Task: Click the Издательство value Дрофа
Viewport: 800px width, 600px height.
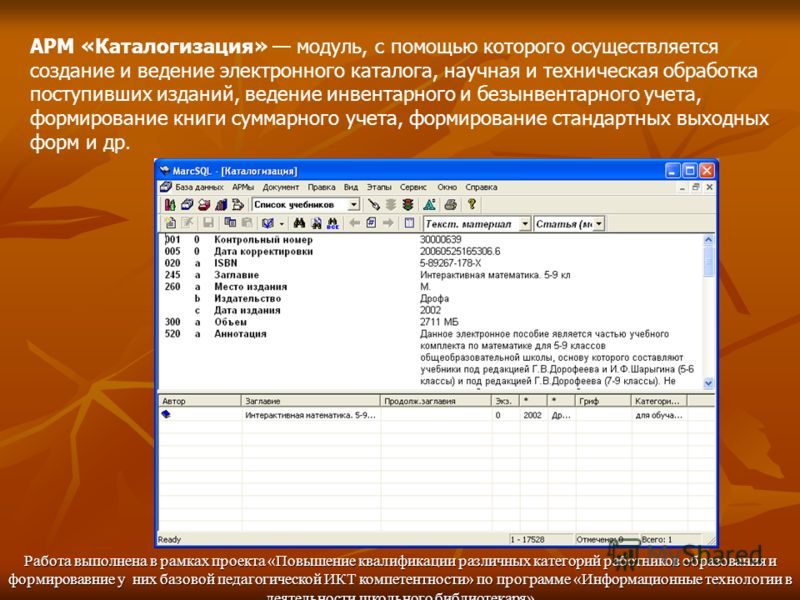Action: pyautogui.click(x=434, y=298)
